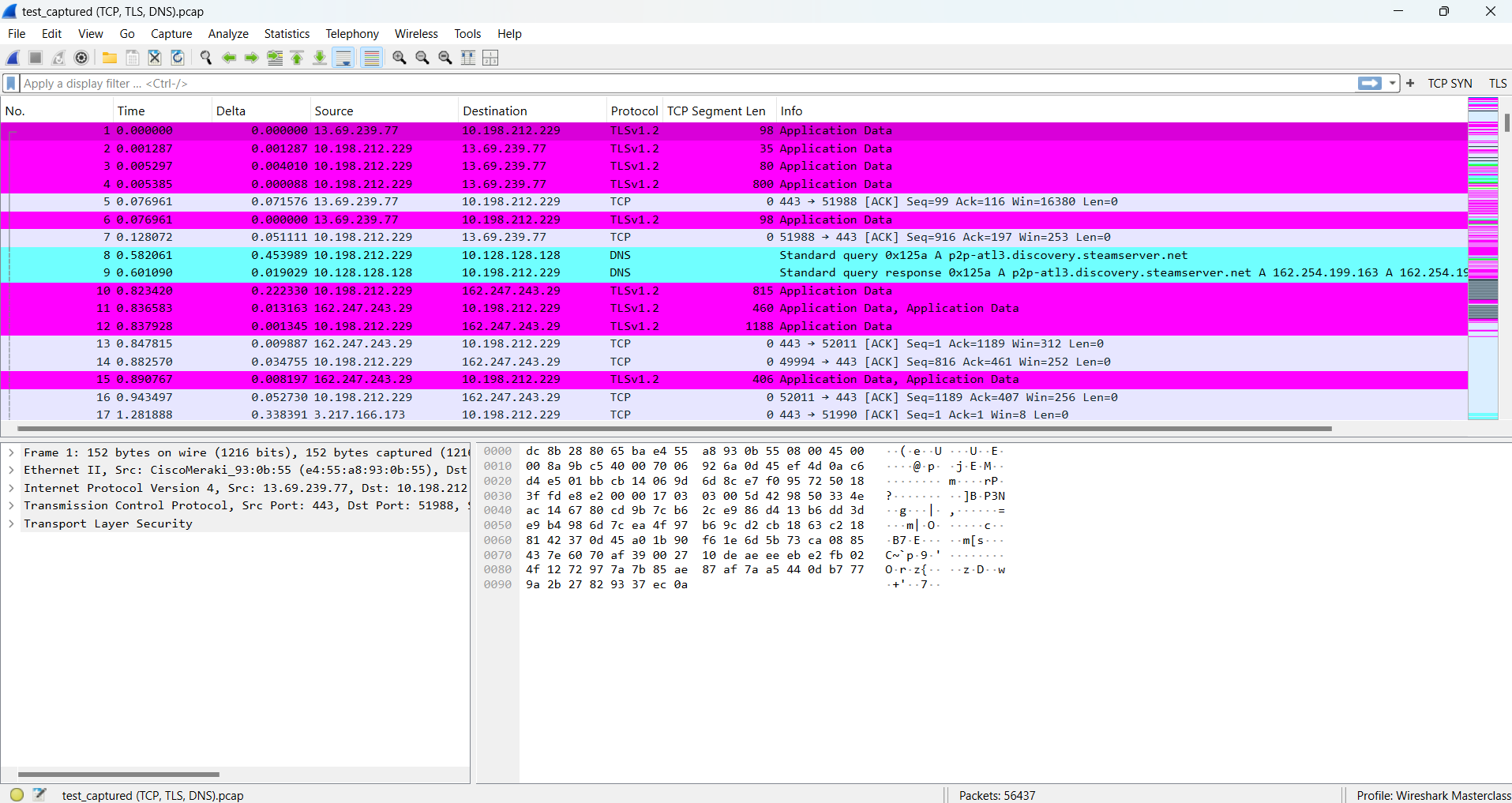This screenshot has height=803, width=1512.
Task: Open the Statistics menu
Action: click(286, 33)
